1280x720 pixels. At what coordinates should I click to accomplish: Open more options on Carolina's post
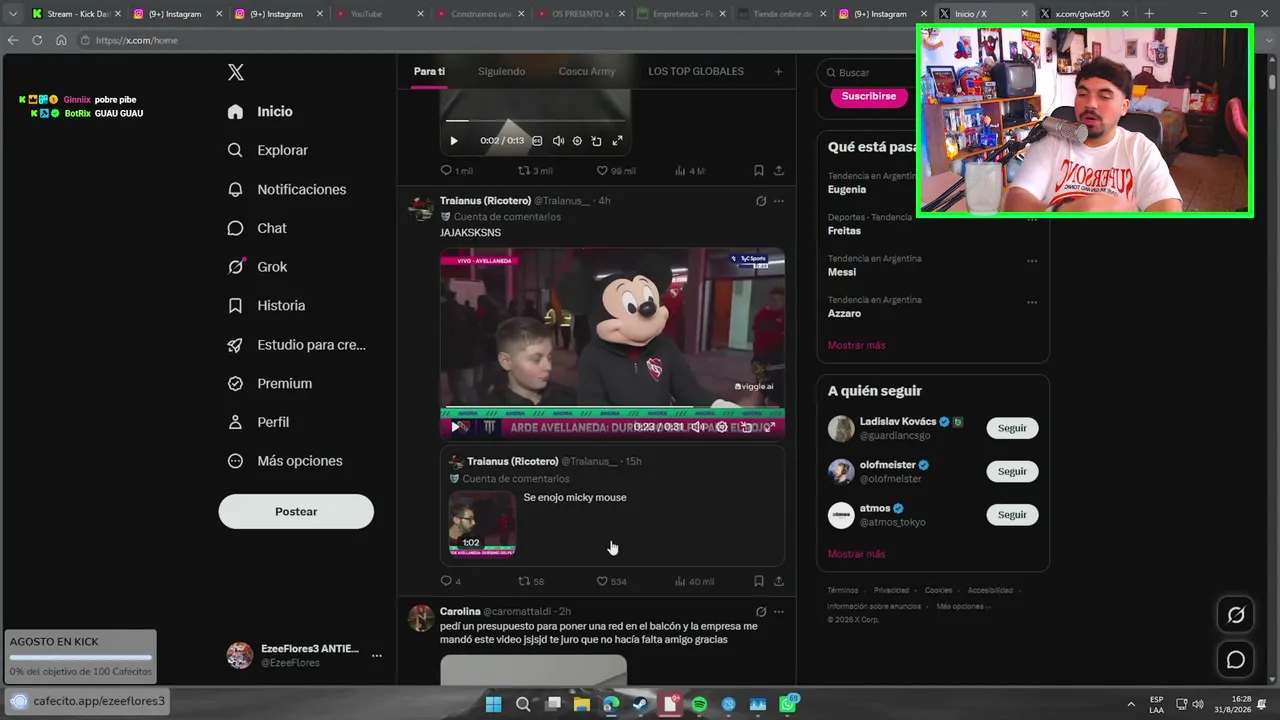[x=779, y=612]
